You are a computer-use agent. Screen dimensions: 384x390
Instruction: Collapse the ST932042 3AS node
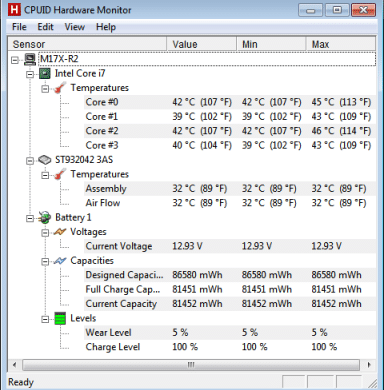(30, 161)
